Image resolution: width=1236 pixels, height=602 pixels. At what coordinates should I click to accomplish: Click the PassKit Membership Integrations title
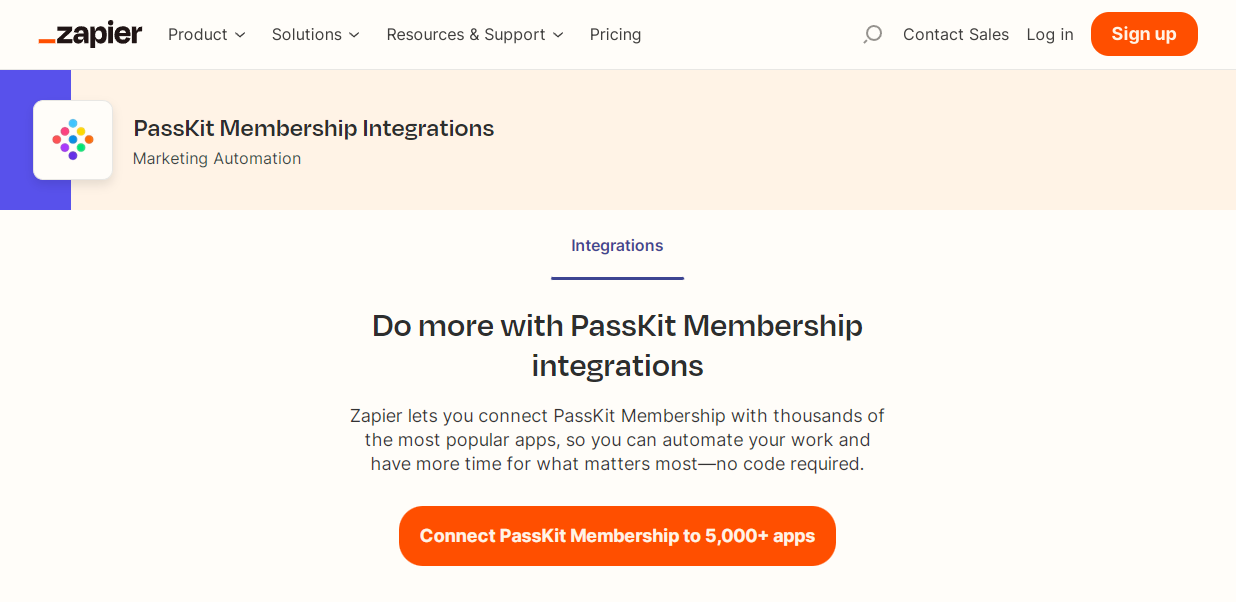[314, 128]
